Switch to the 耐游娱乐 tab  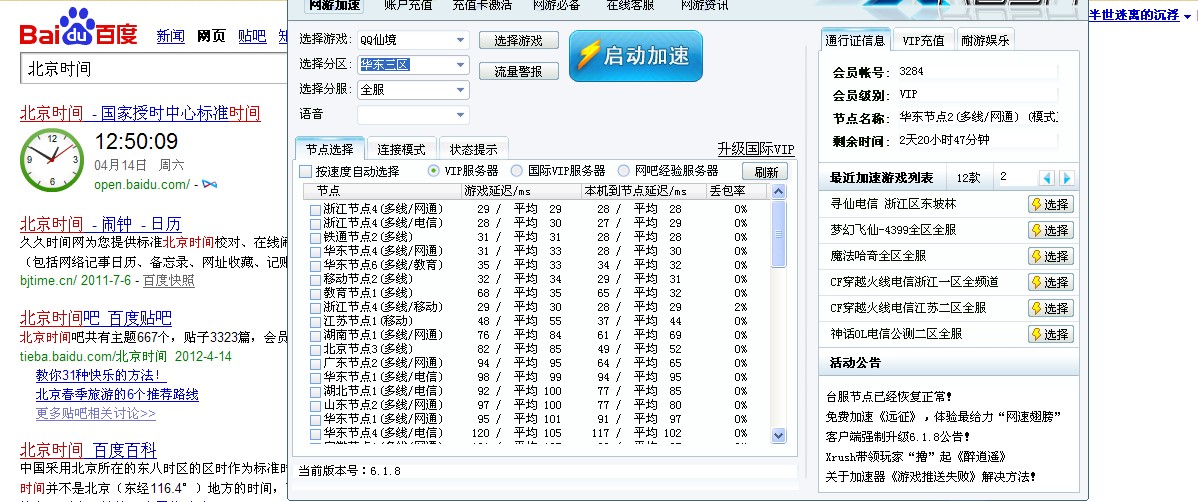tap(986, 41)
